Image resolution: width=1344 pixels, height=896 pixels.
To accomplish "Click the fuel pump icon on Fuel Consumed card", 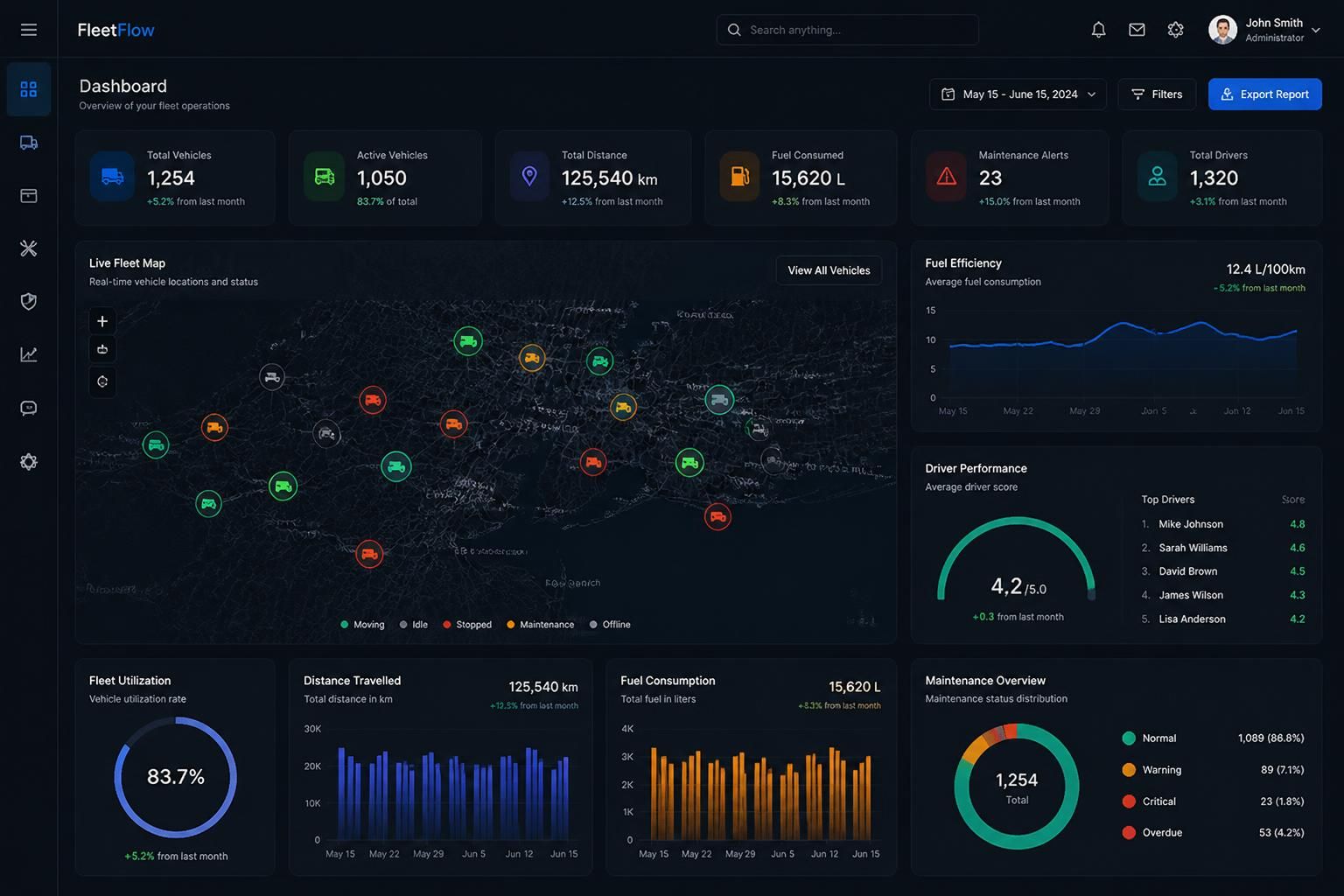I will tap(740, 177).
